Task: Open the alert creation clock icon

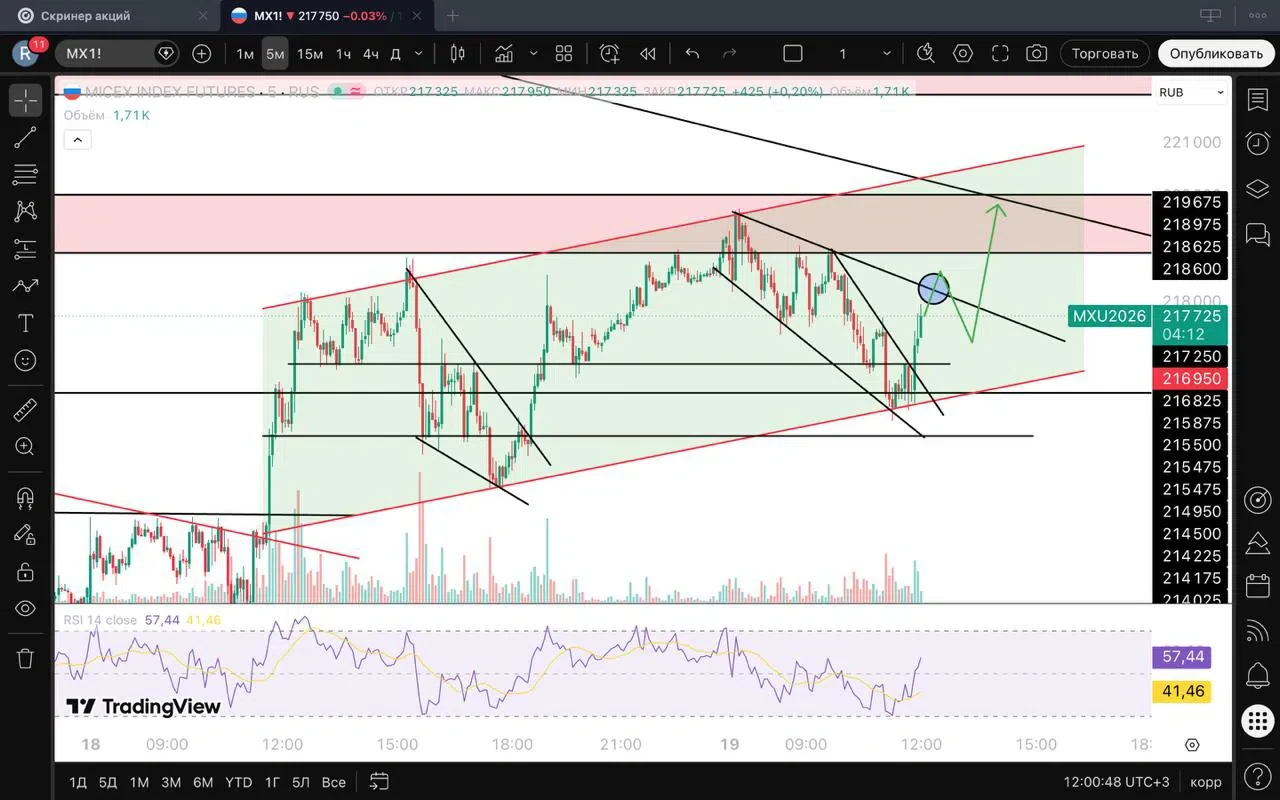Action: 609,53
